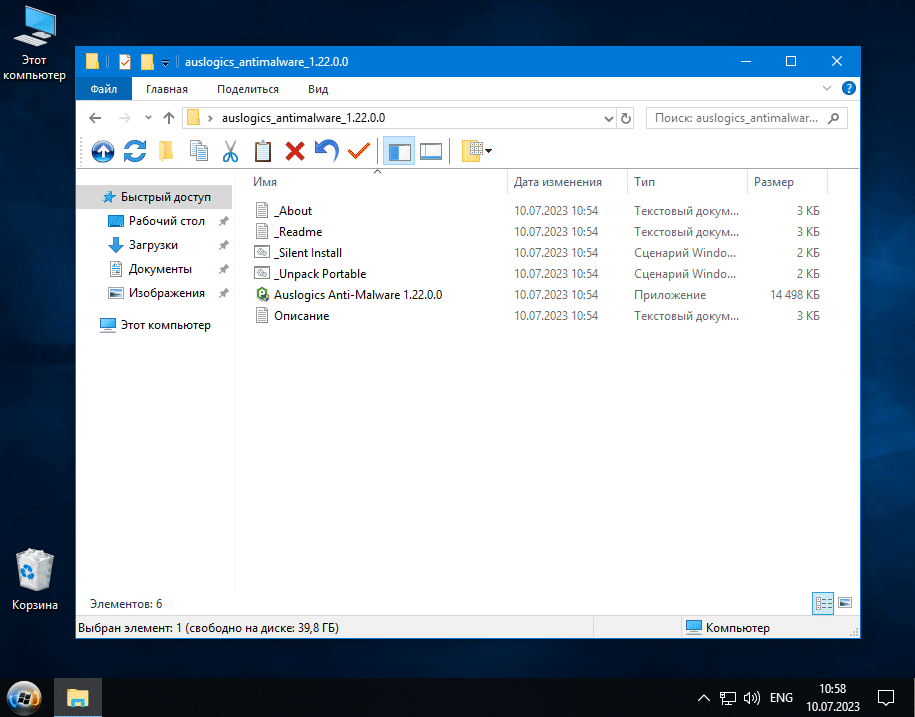
Task: Sort by Дата изменения column header
Action: point(557,182)
